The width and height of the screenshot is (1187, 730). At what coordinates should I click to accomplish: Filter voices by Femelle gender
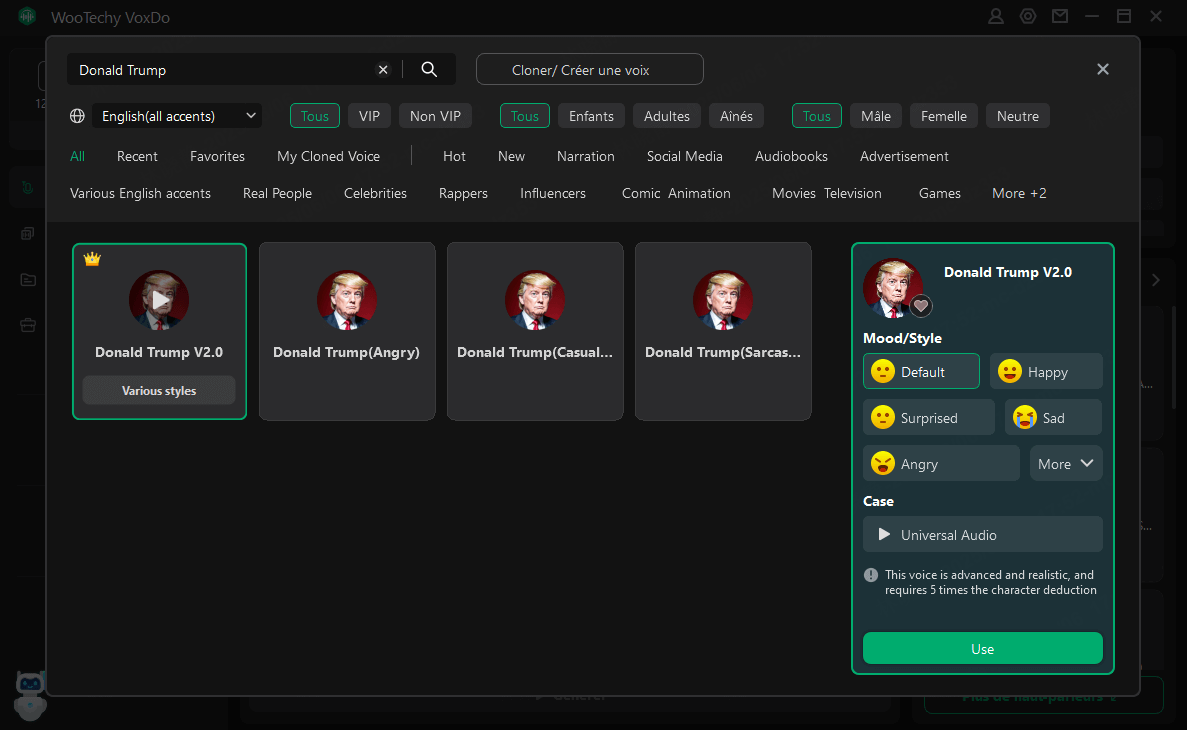point(944,116)
